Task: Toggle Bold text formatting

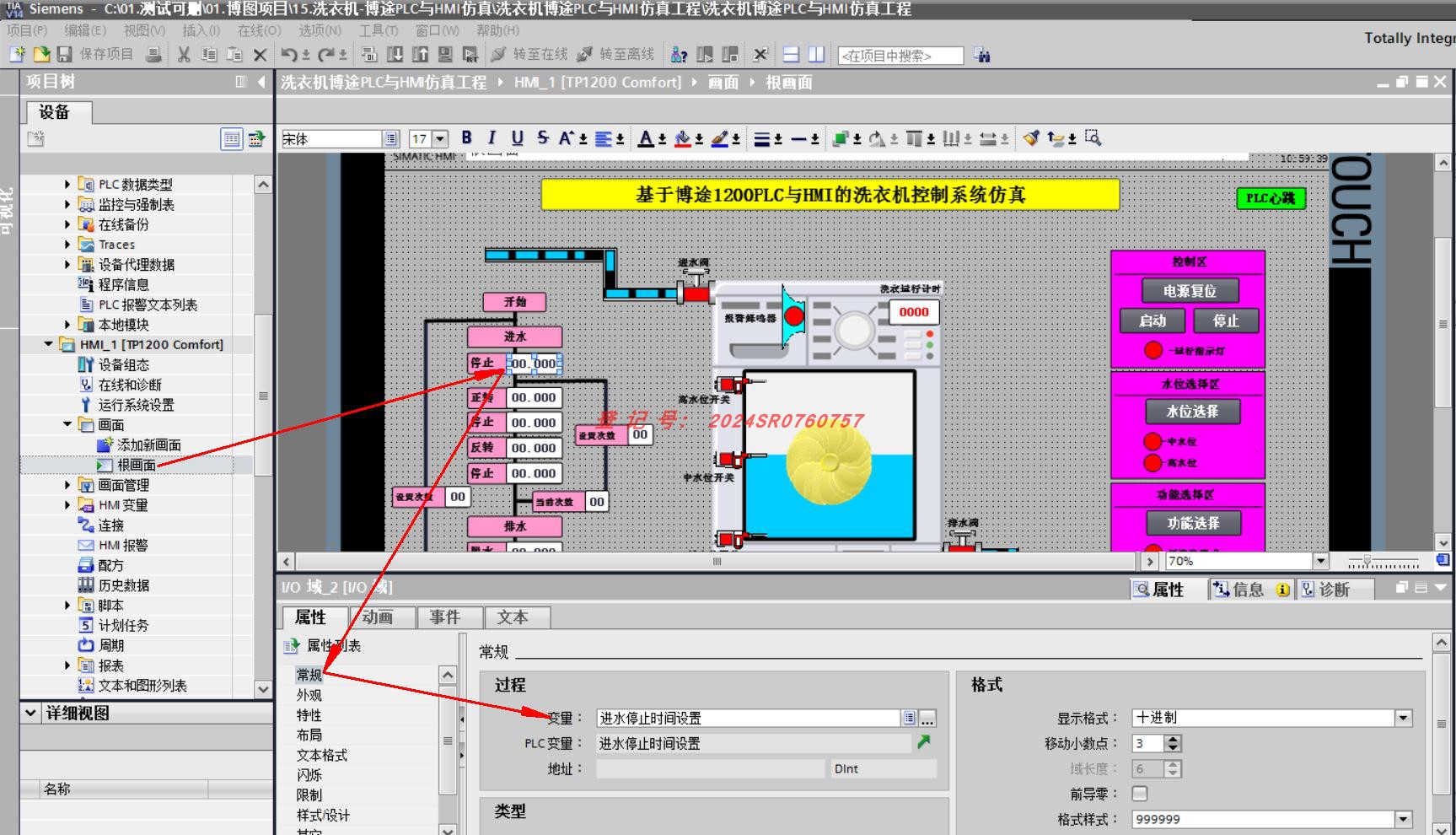Action: (467, 137)
